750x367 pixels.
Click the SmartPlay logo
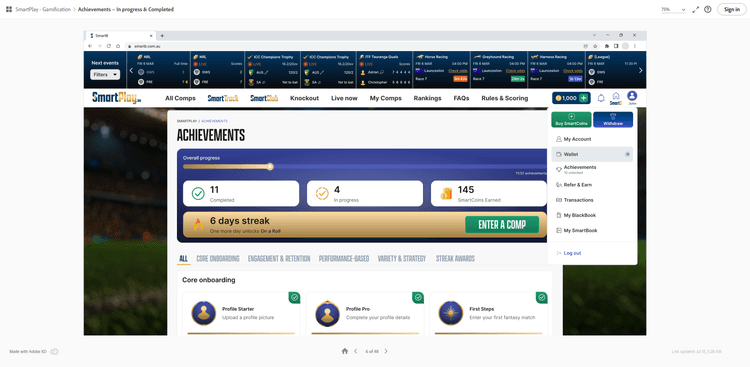tap(117, 98)
